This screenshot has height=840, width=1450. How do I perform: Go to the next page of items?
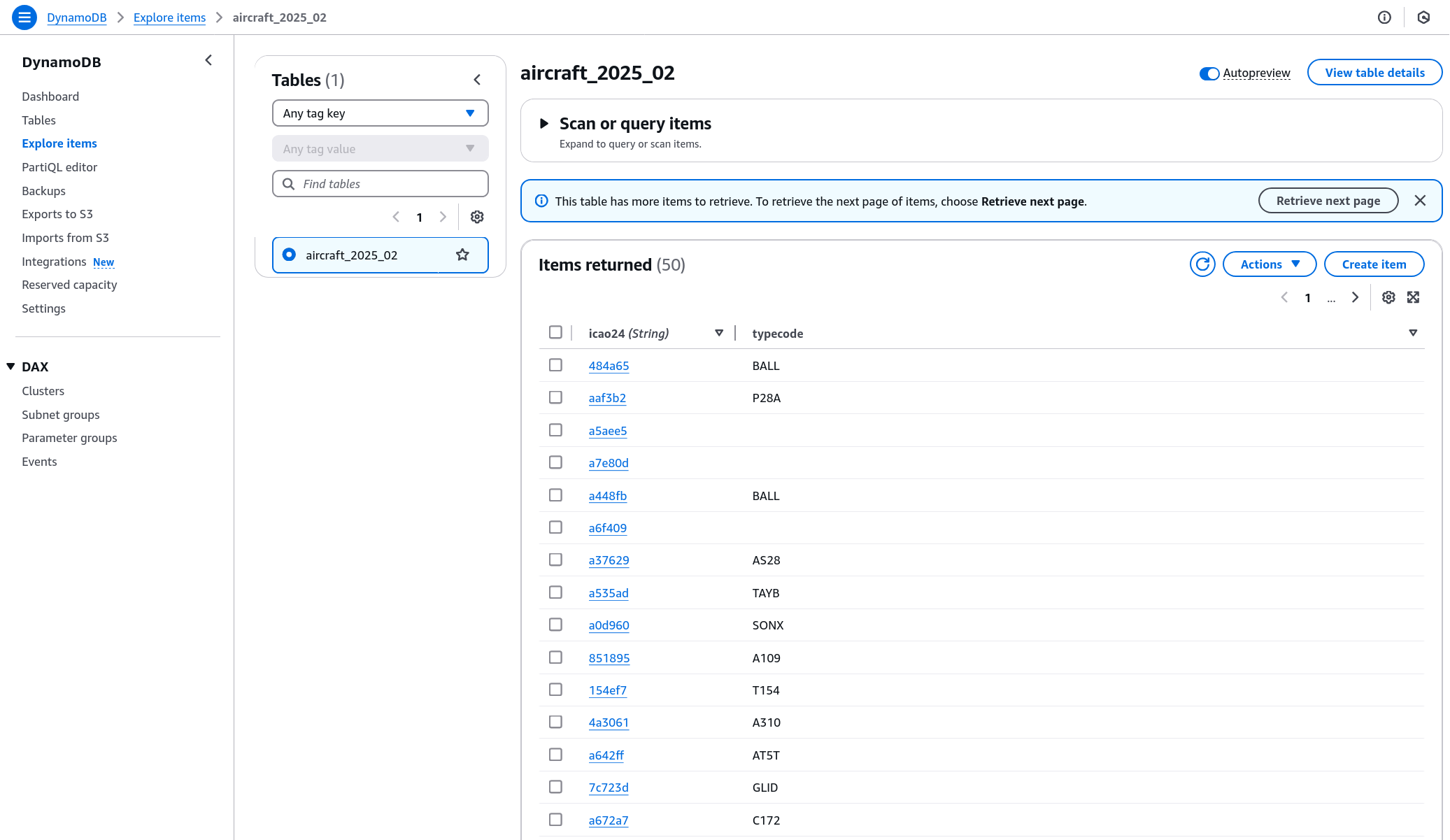[x=1356, y=297]
